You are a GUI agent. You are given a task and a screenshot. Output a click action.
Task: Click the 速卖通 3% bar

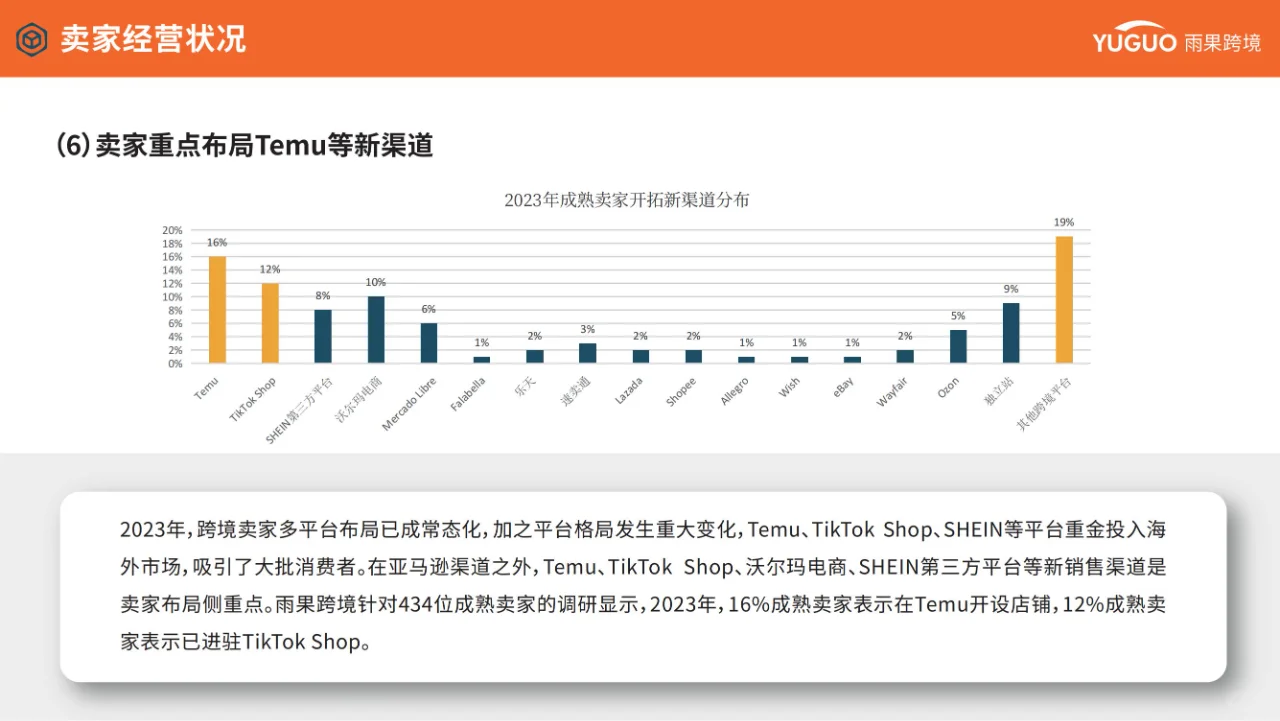click(x=588, y=353)
